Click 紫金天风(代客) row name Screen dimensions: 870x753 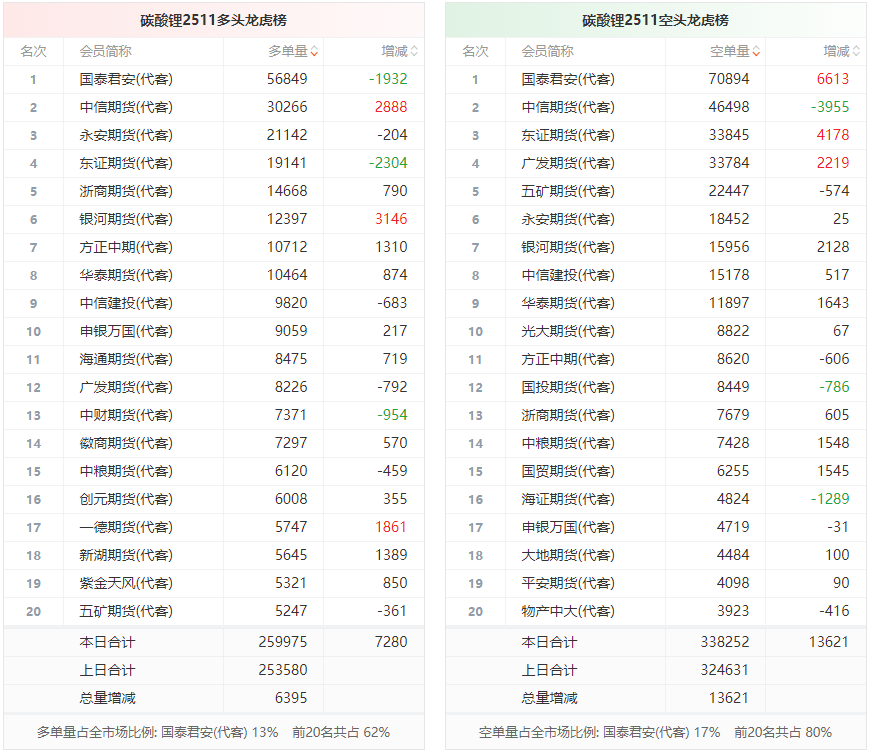pos(126,583)
